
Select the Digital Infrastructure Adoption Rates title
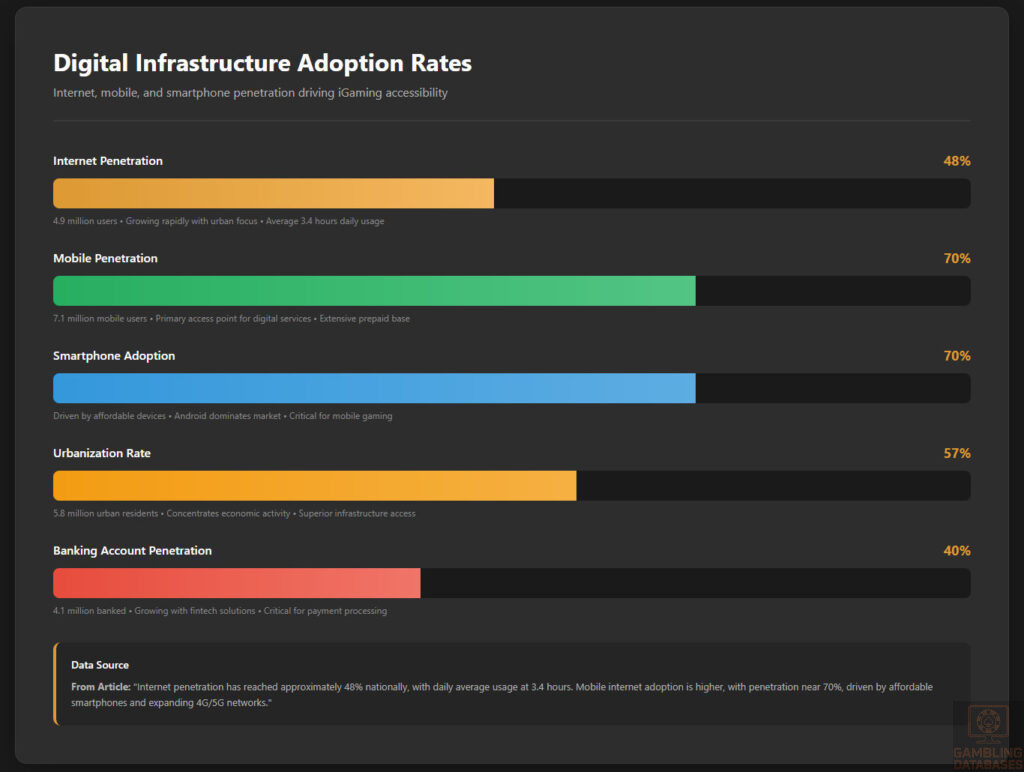(262, 62)
